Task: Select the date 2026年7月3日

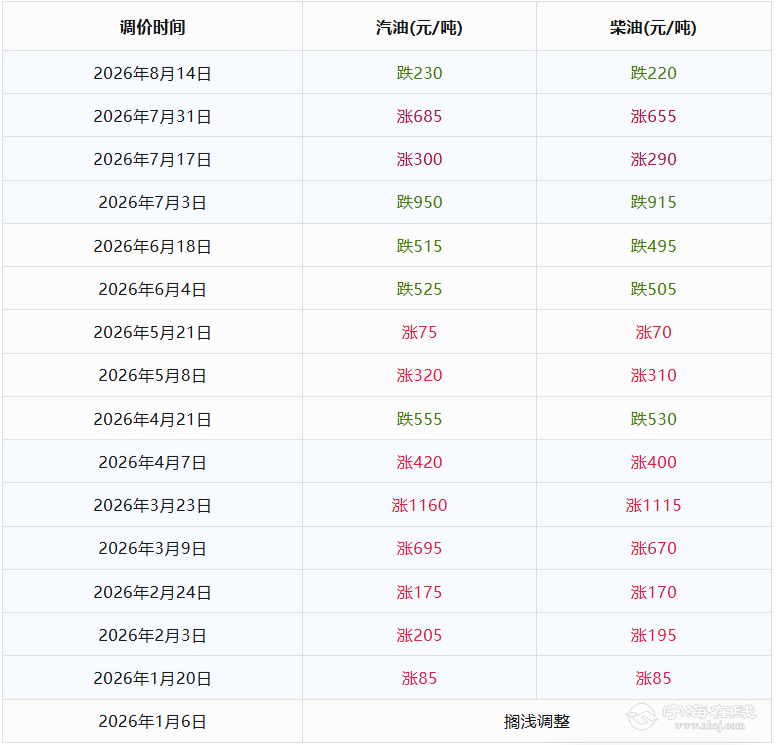Action: pos(152,202)
